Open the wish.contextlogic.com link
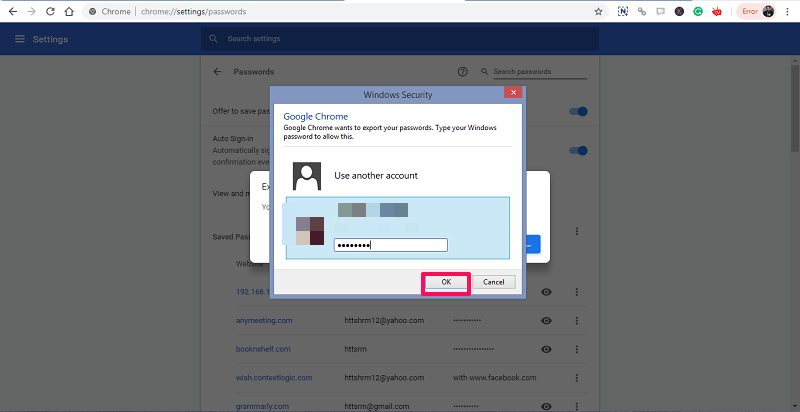 click(x=274, y=378)
